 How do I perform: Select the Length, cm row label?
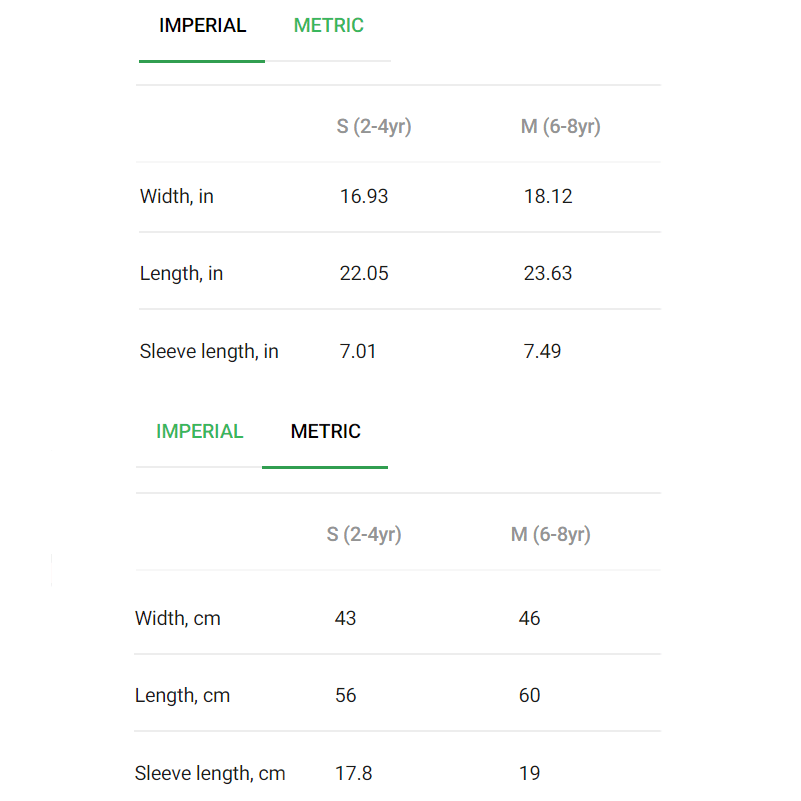click(x=182, y=696)
